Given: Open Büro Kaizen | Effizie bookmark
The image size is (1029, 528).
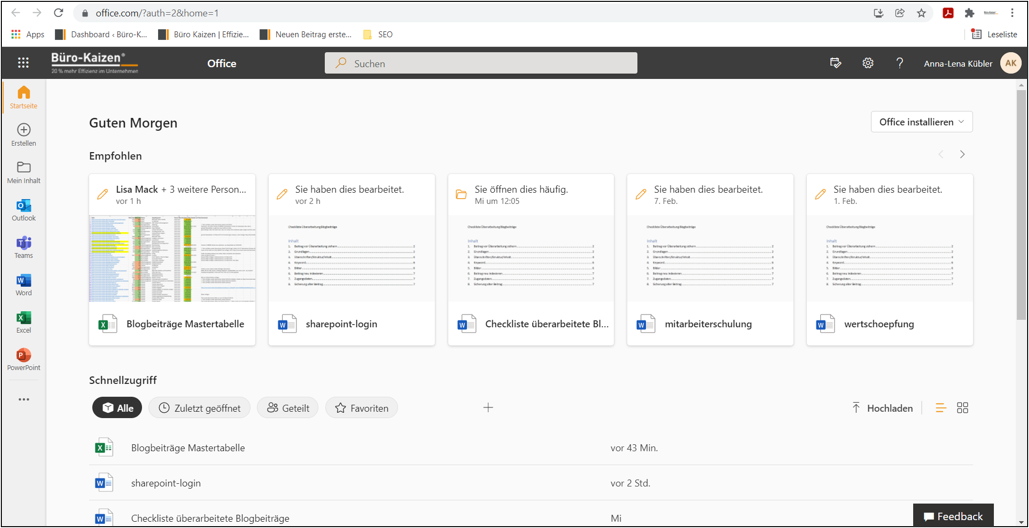Looking at the screenshot, I should [204, 34].
